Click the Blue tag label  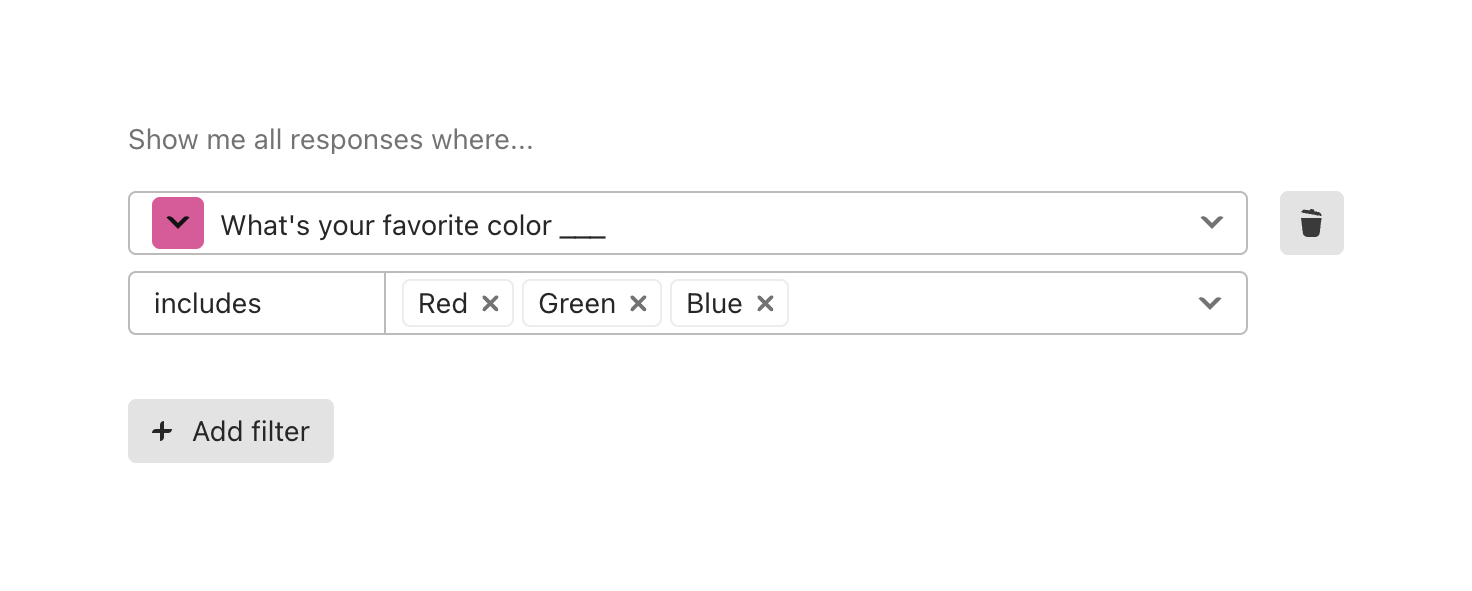[x=714, y=304]
